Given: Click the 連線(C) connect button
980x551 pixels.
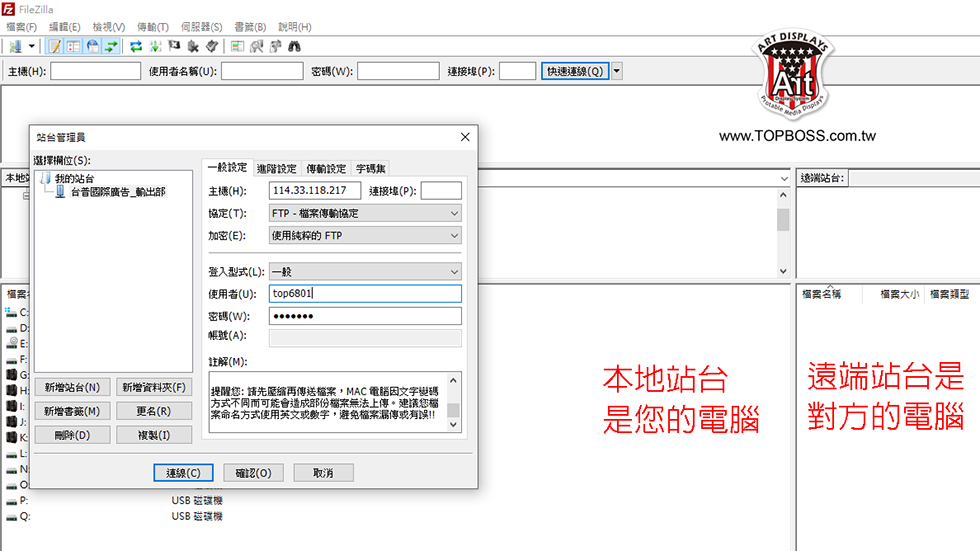Looking at the screenshot, I should click(184, 472).
